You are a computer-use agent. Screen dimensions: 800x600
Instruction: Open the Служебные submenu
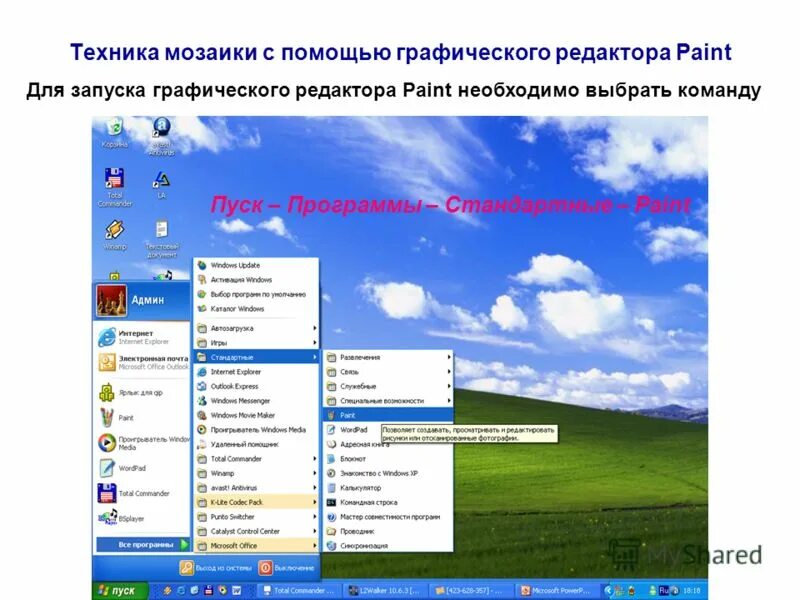360,386
